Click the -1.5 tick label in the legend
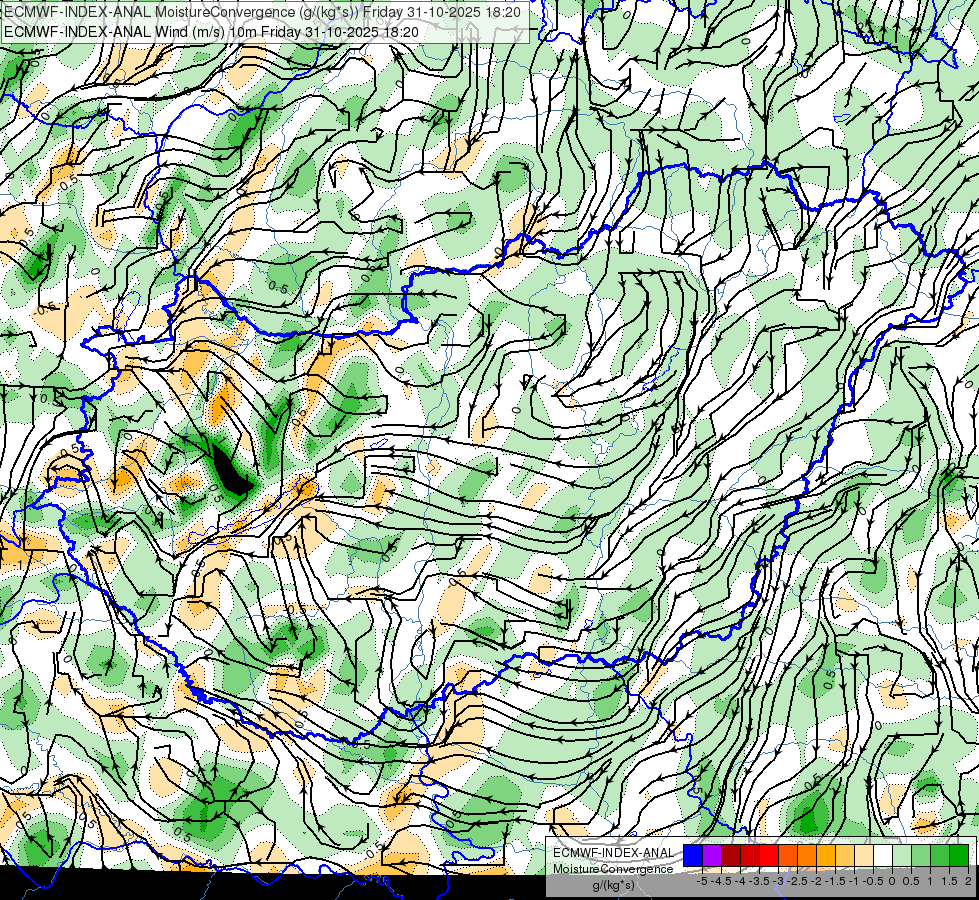The height and width of the screenshot is (900, 979). point(835,881)
